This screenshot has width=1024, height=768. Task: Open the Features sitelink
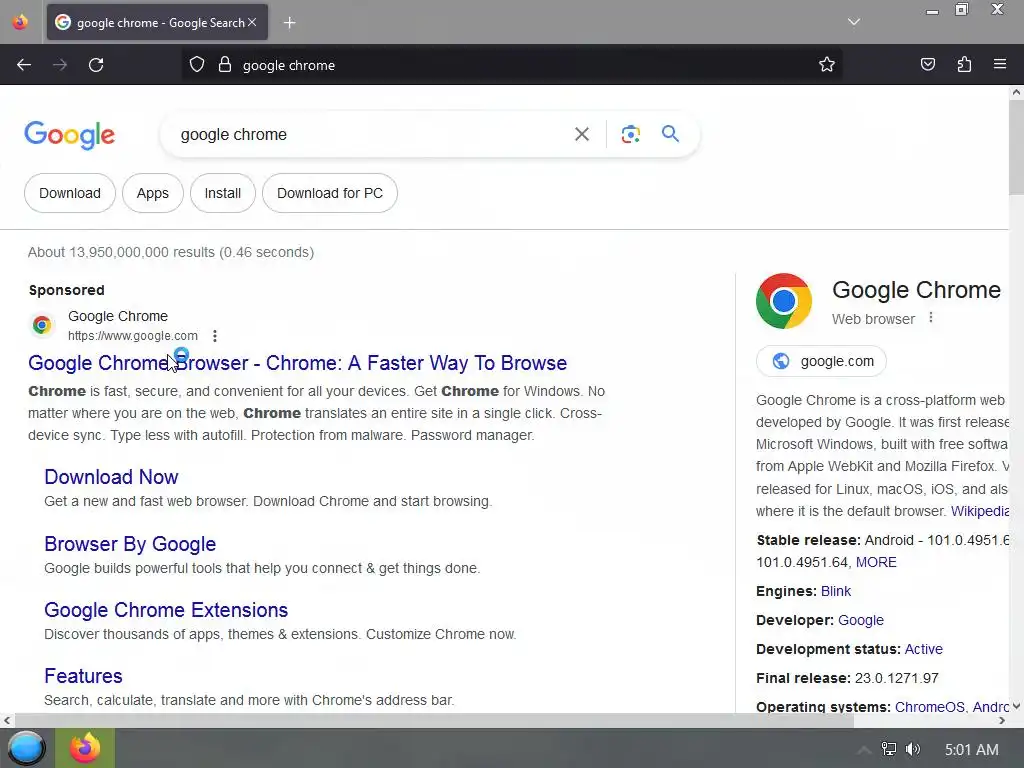[83, 676]
